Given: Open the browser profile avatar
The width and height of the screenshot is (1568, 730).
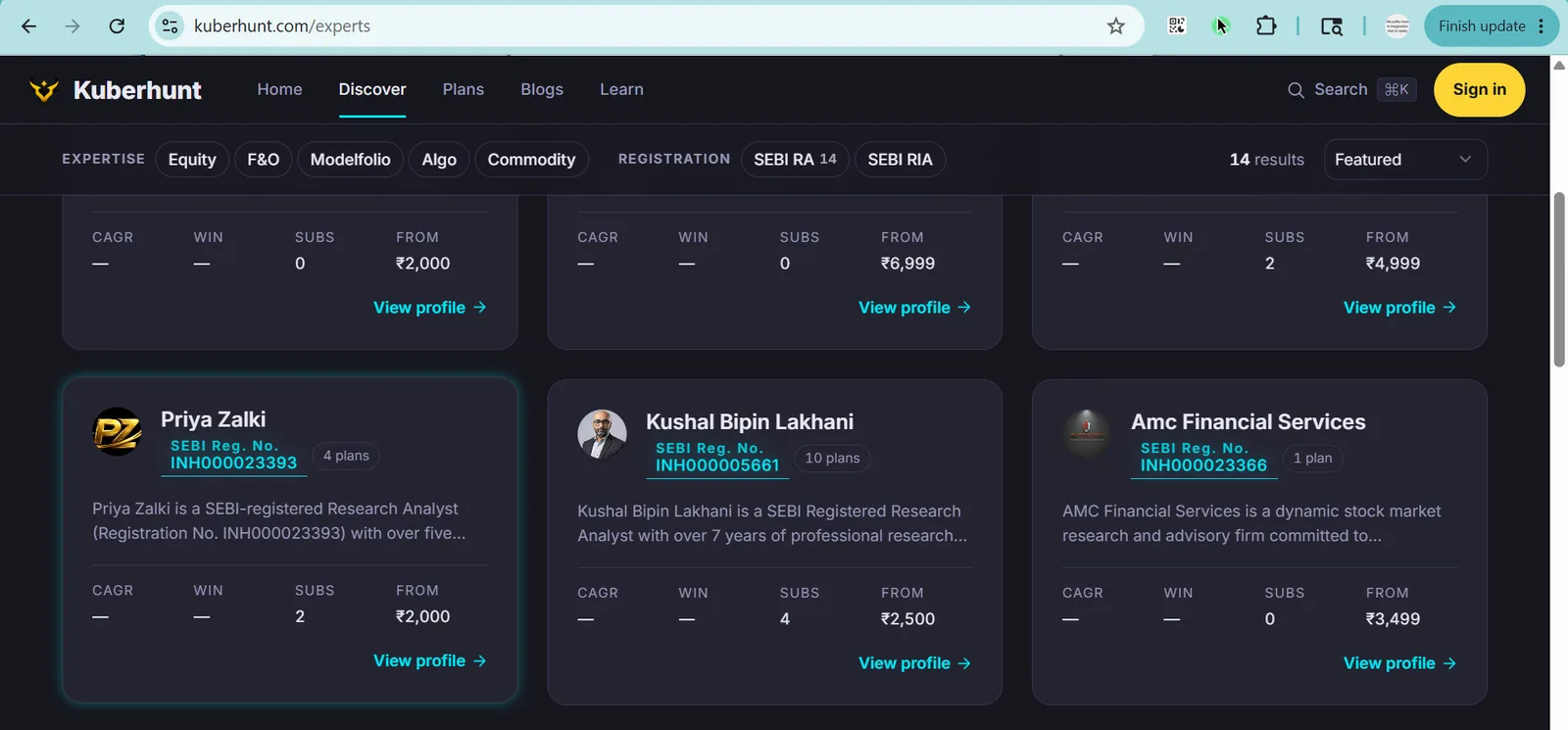Looking at the screenshot, I should click(1396, 26).
